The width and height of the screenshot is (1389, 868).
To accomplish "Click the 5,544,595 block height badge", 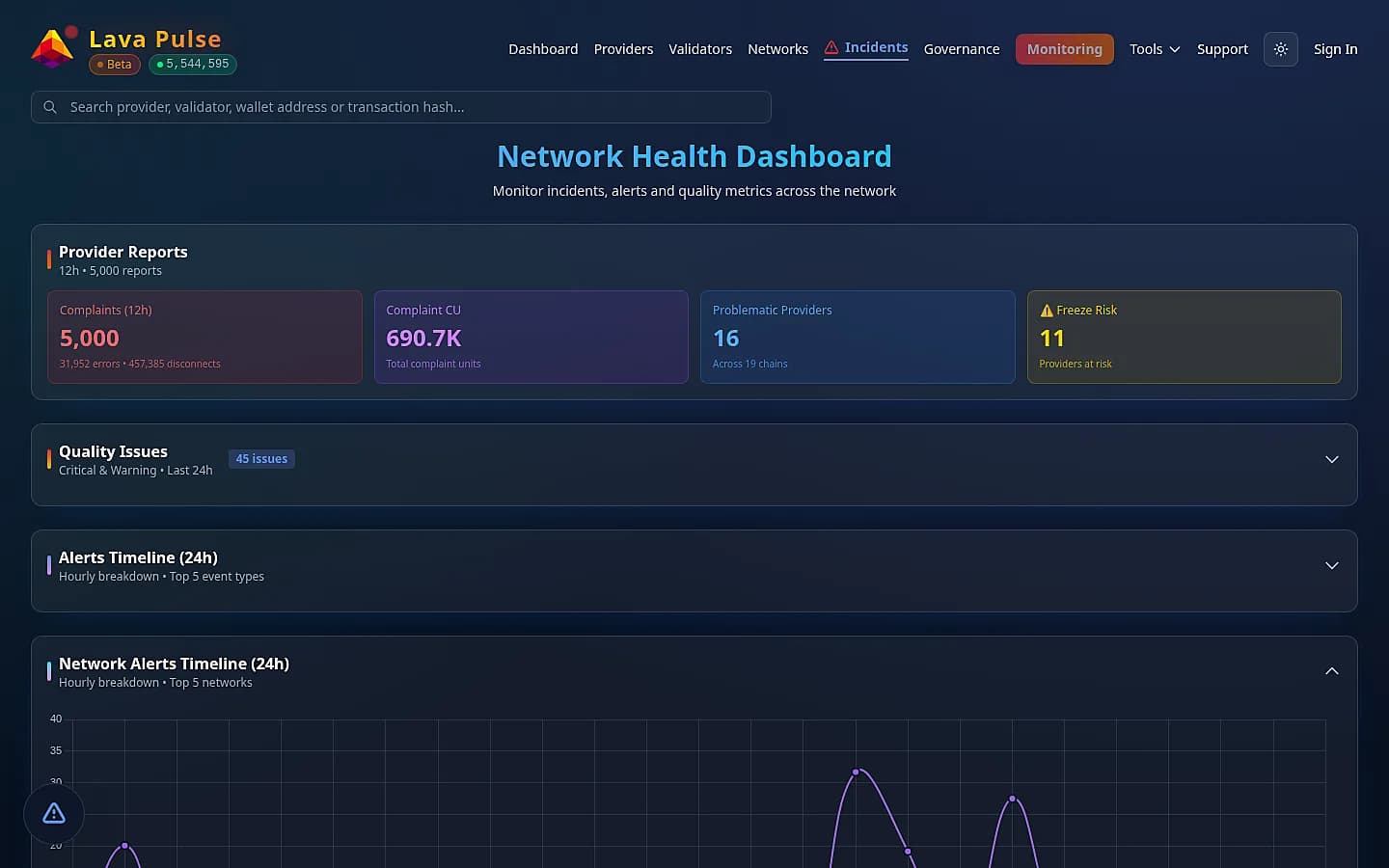I will point(193,65).
